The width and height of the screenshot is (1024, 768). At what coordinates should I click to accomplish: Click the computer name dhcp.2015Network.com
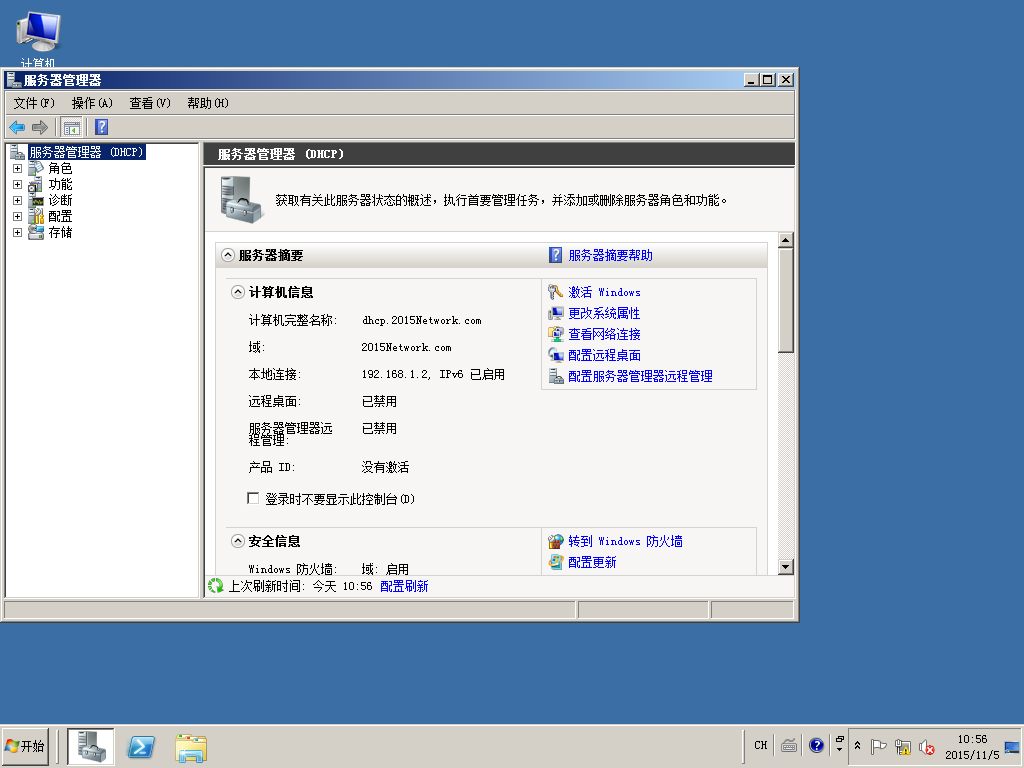click(422, 321)
